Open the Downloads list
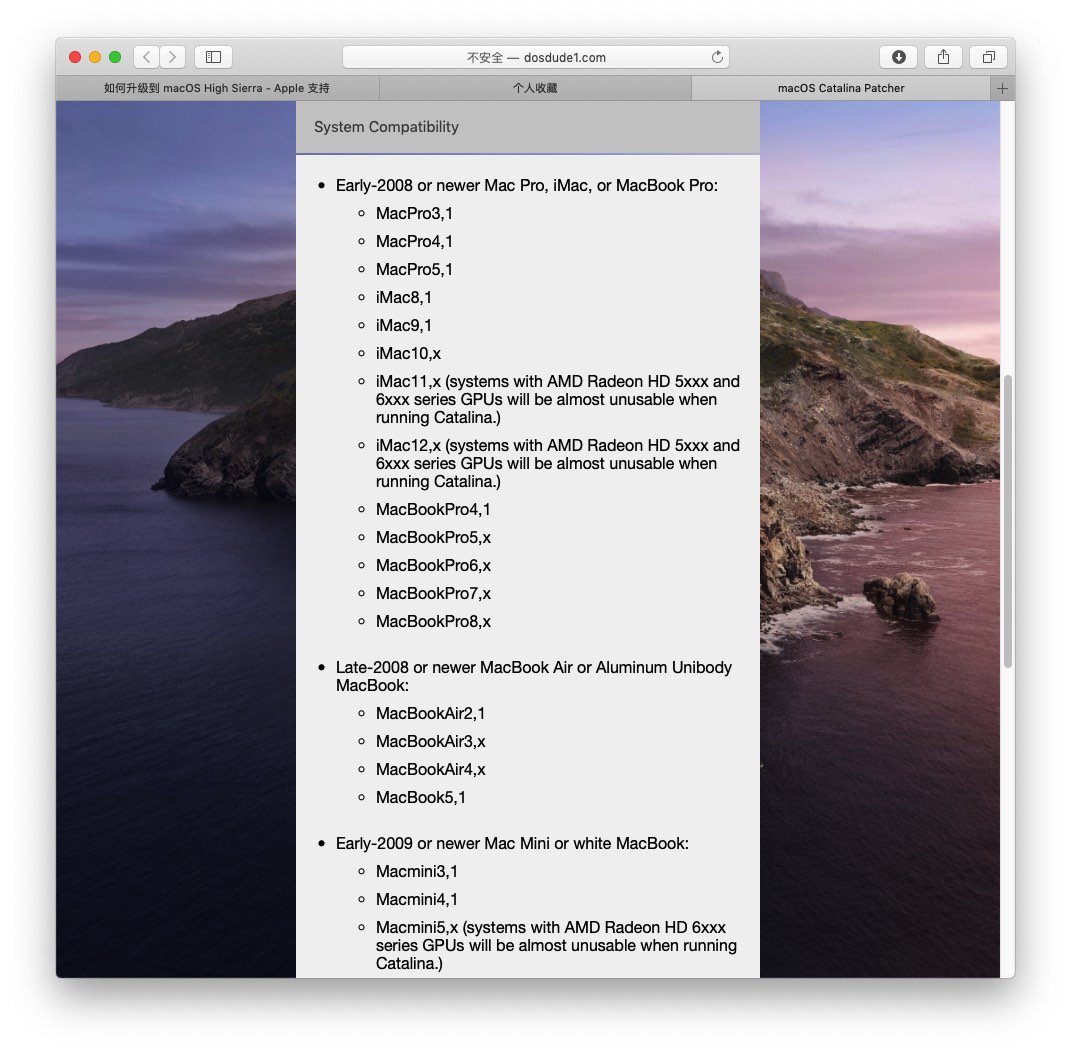The image size is (1071, 1052). 898,57
